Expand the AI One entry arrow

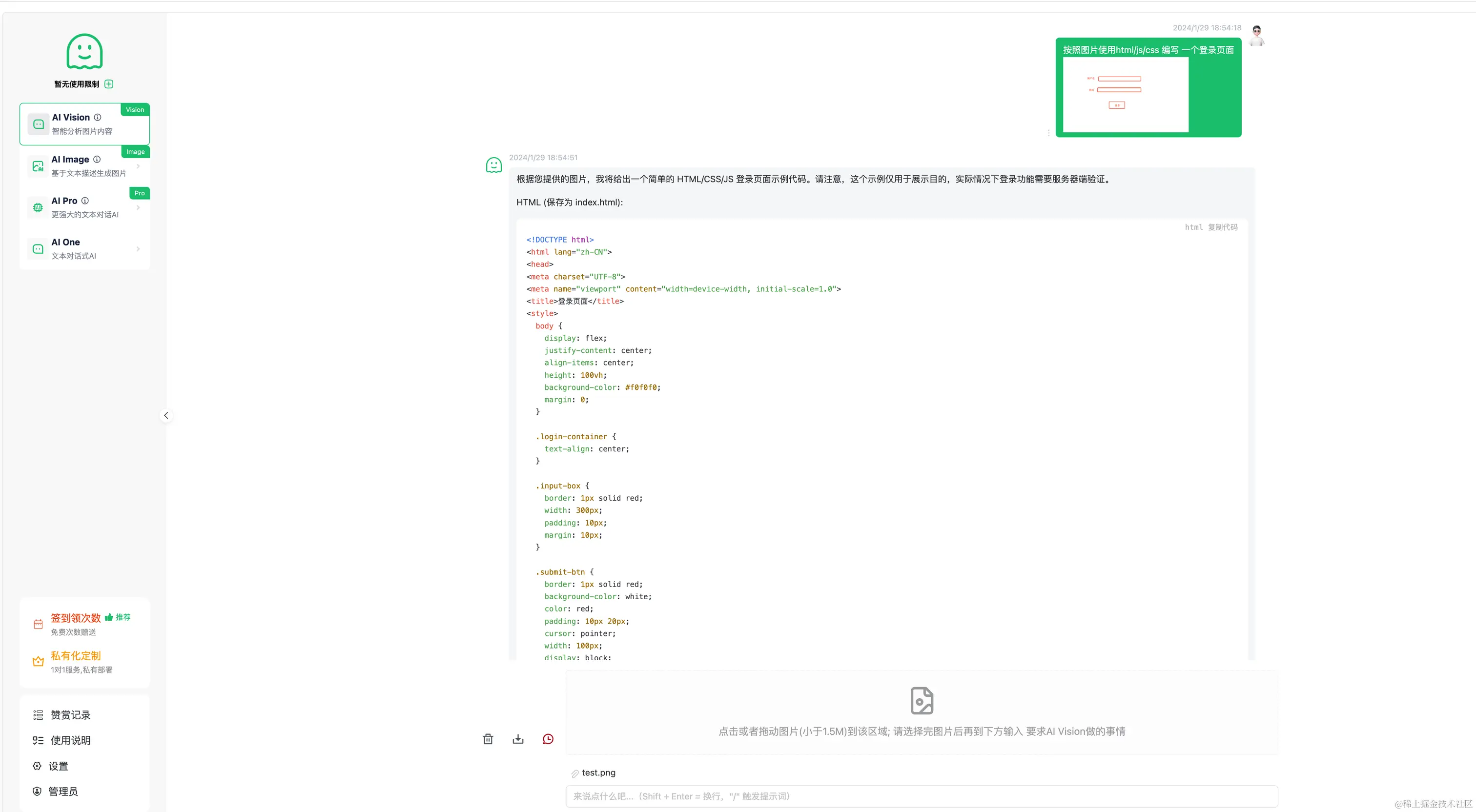[x=138, y=249]
